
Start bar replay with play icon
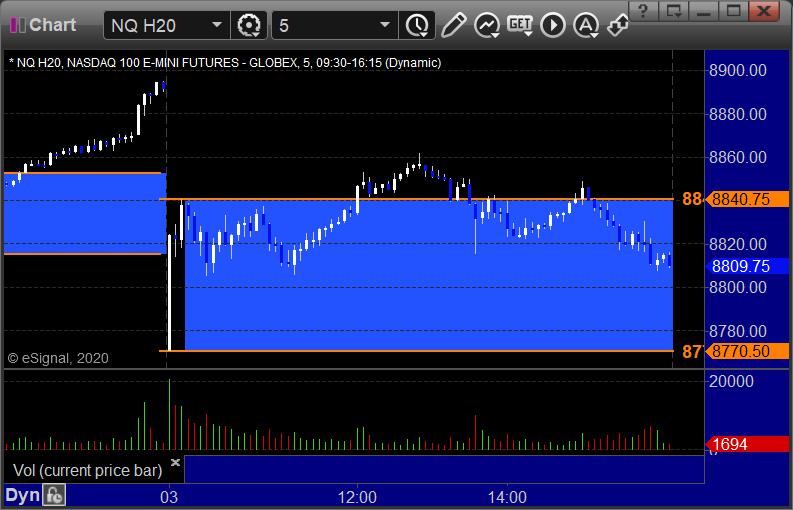pyautogui.click(x=553, y=25)
